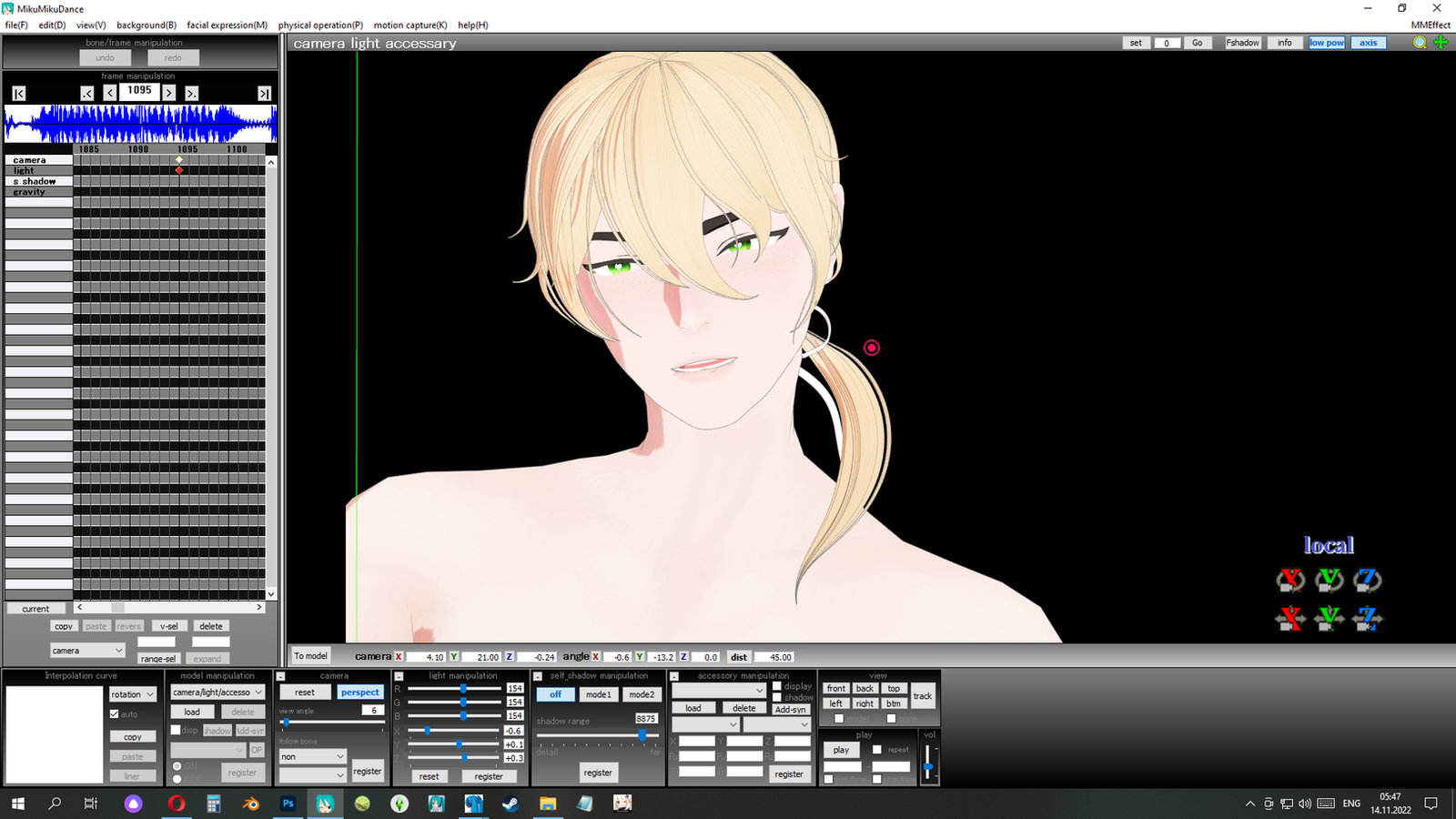Viewport: 1456px width, 819px height.
Task: Open the background(B) menu
Action: coord(147,25)
